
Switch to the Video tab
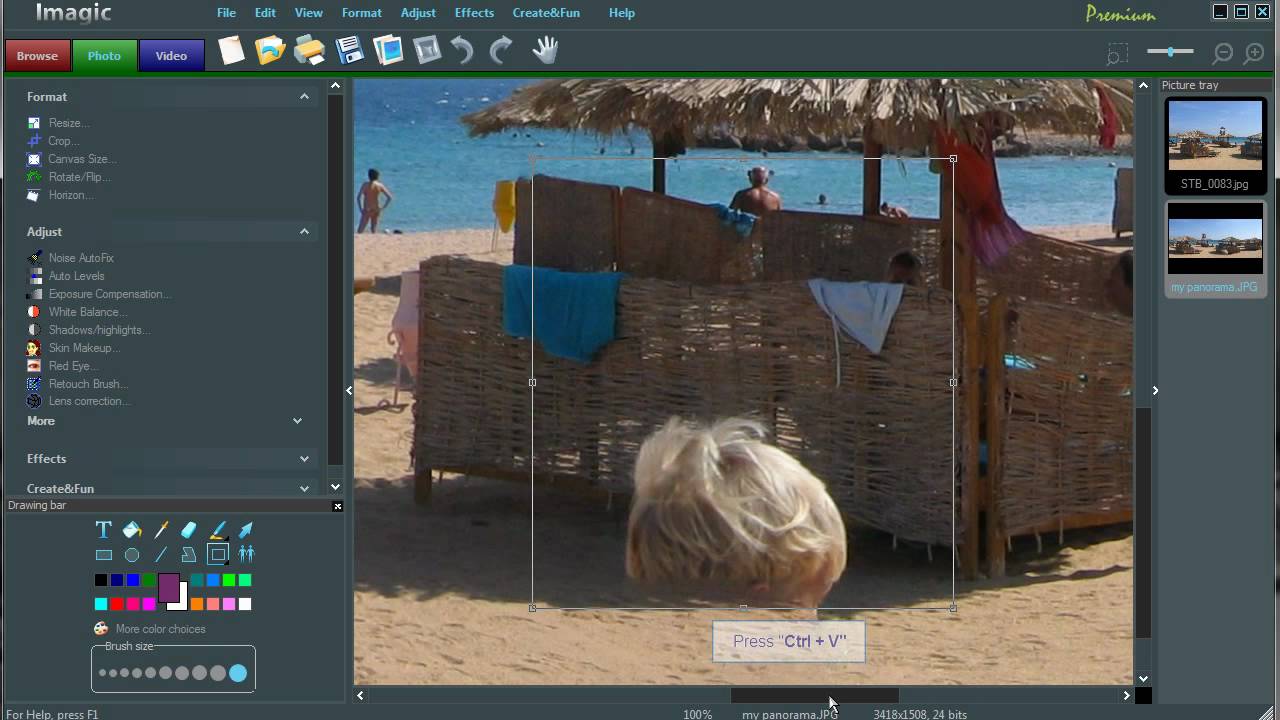pos(170,56)
